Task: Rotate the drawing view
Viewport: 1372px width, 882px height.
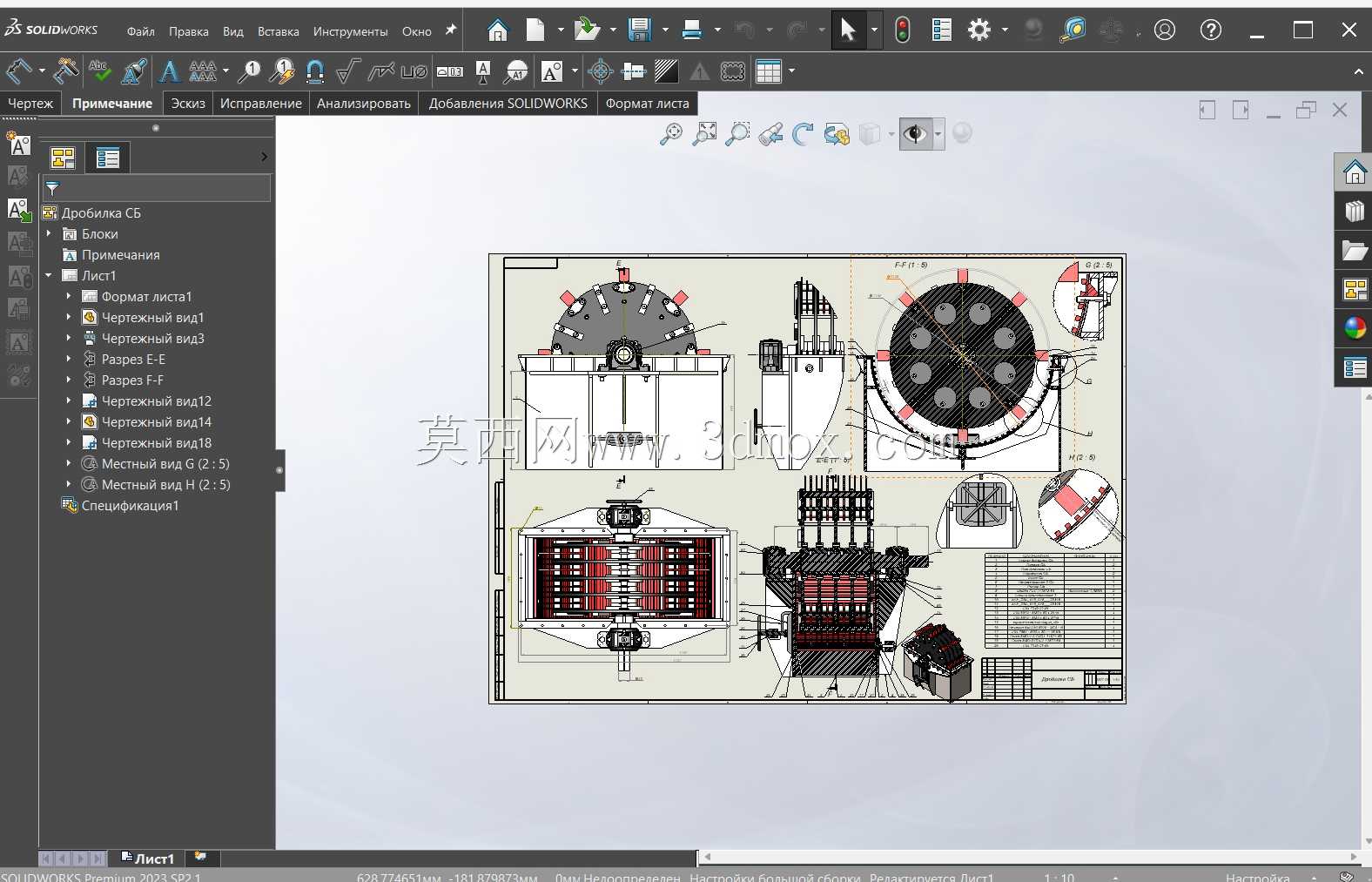Action: (x=803, y=133)
